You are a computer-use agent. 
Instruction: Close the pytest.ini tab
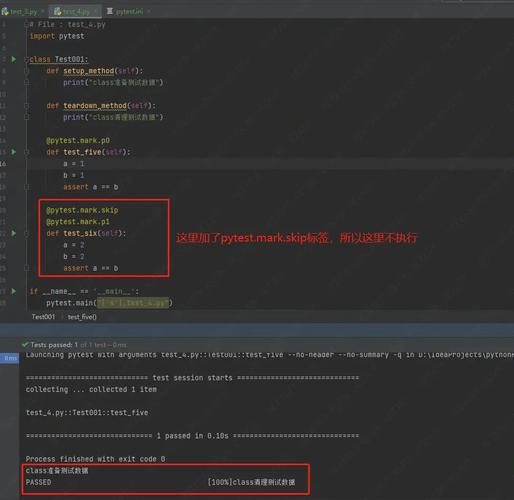[149, 12]
